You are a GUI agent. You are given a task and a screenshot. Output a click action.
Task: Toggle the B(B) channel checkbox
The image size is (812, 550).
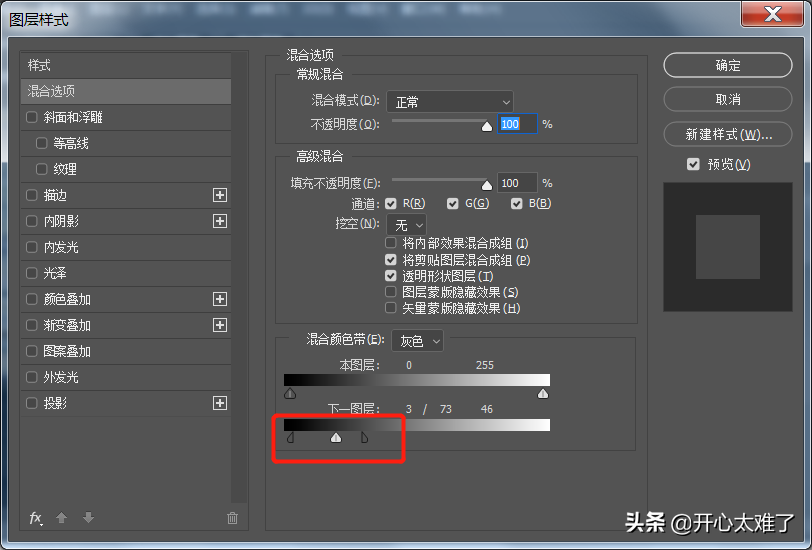pos(516,204)
